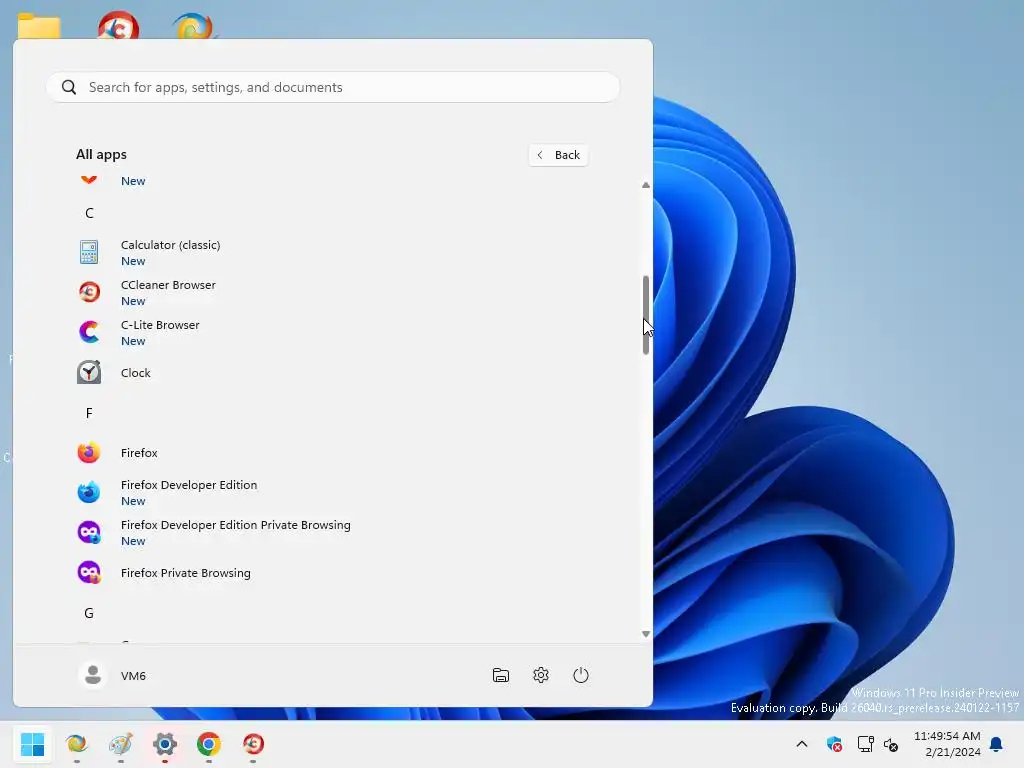Open the File Explorer folder icon in Start footer
The height and width of the screenshot is (768, 1024).
click(x=501, y=675)
